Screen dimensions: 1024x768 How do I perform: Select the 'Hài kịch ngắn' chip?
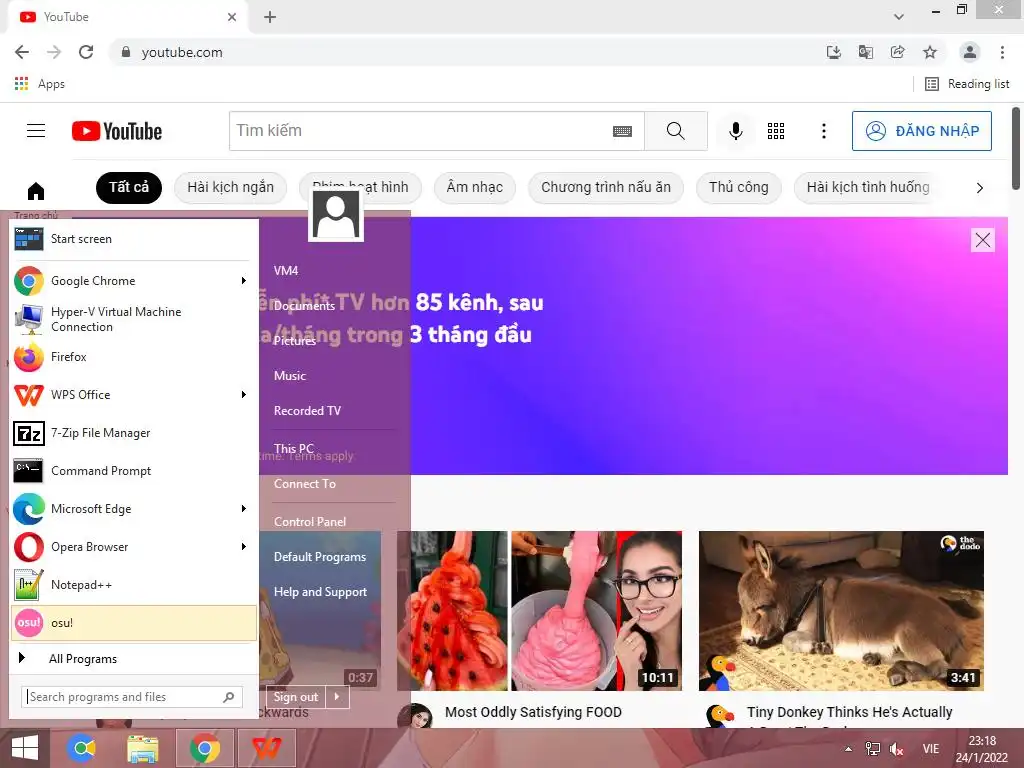[231, 187]
